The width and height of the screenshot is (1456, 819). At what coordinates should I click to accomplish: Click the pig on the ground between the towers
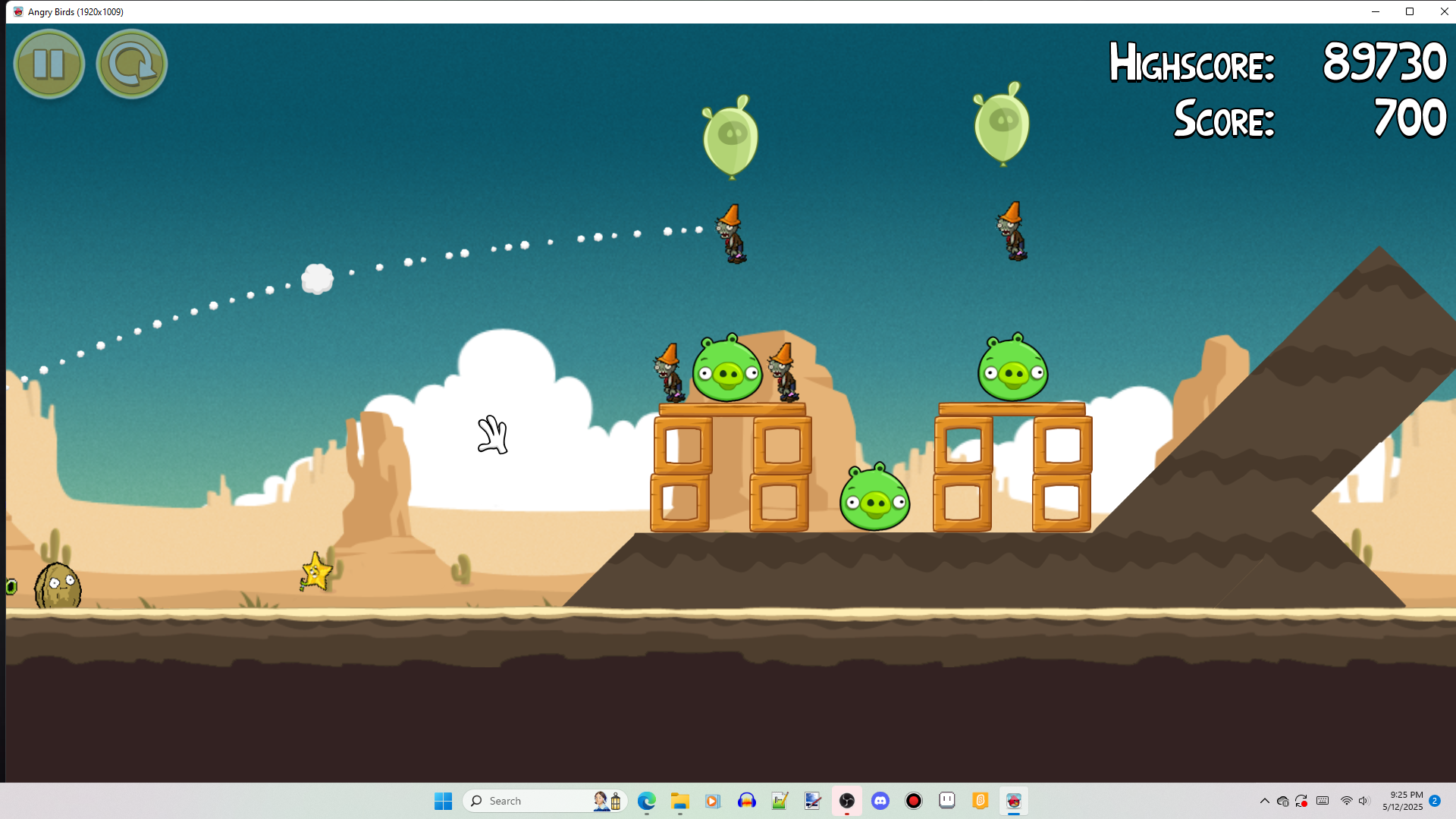[874, 497]
